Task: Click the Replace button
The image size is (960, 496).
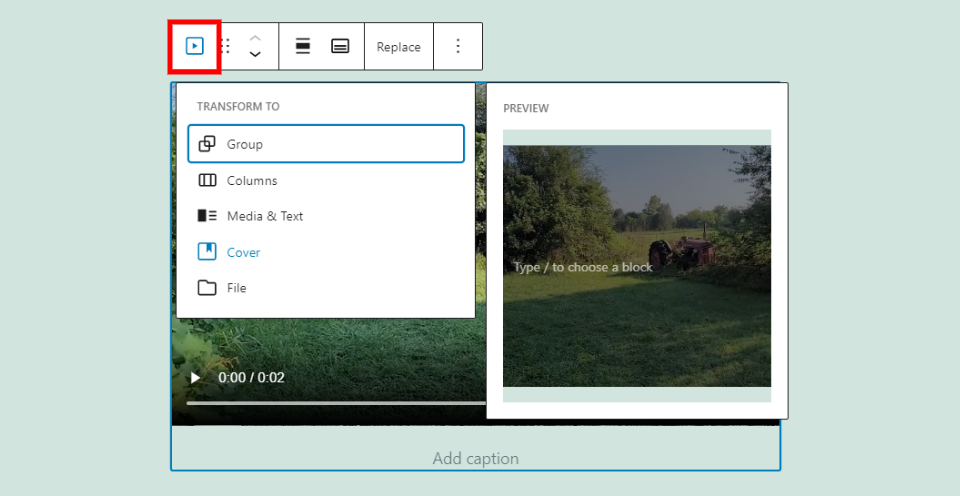Action: point(398,47)
